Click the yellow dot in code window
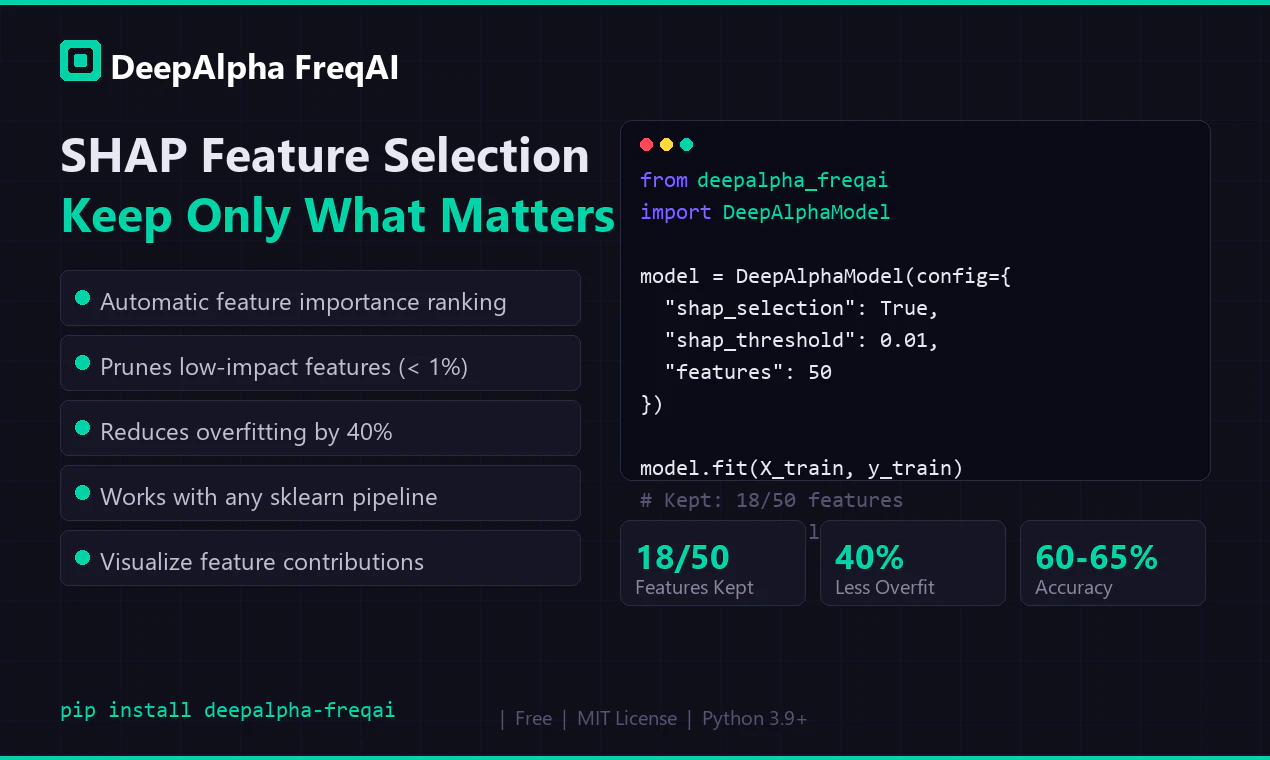Viewport: 1270px width, 760px height. point(667,145)
